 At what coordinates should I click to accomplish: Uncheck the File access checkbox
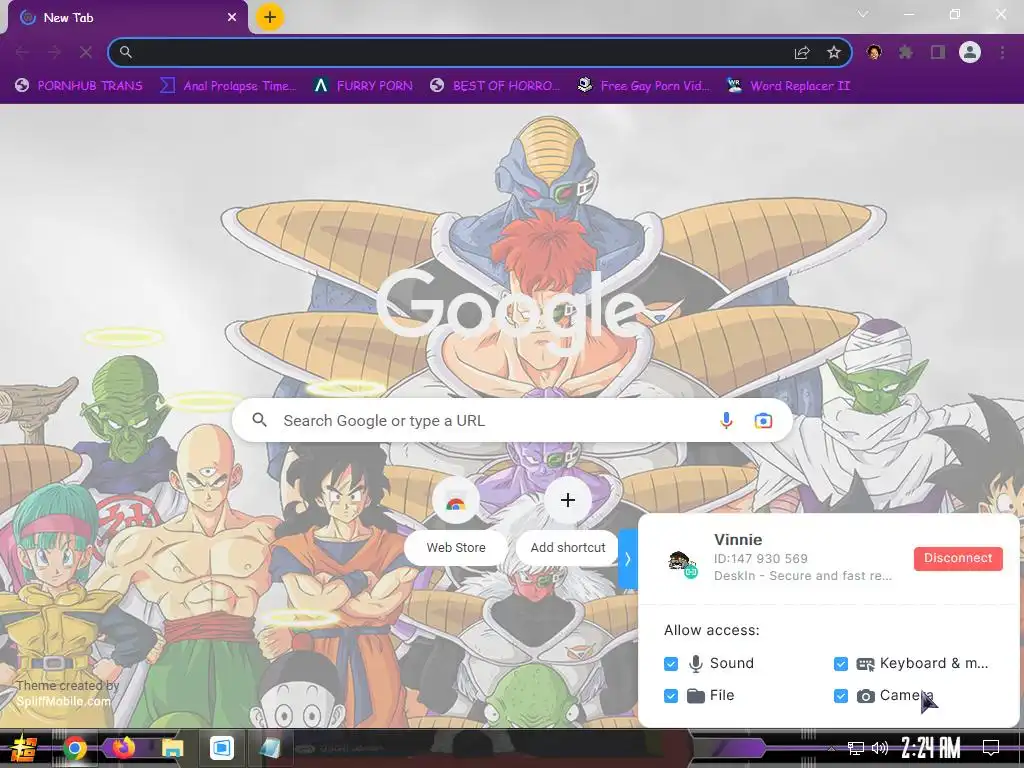671,696
